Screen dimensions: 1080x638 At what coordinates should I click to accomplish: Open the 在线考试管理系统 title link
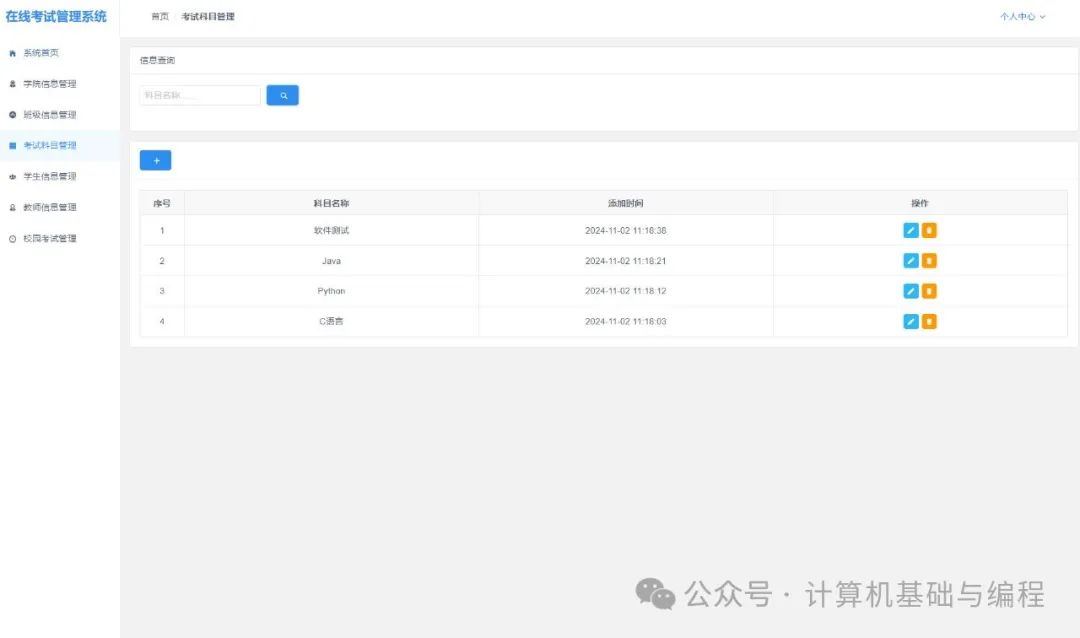pos(57,16)
